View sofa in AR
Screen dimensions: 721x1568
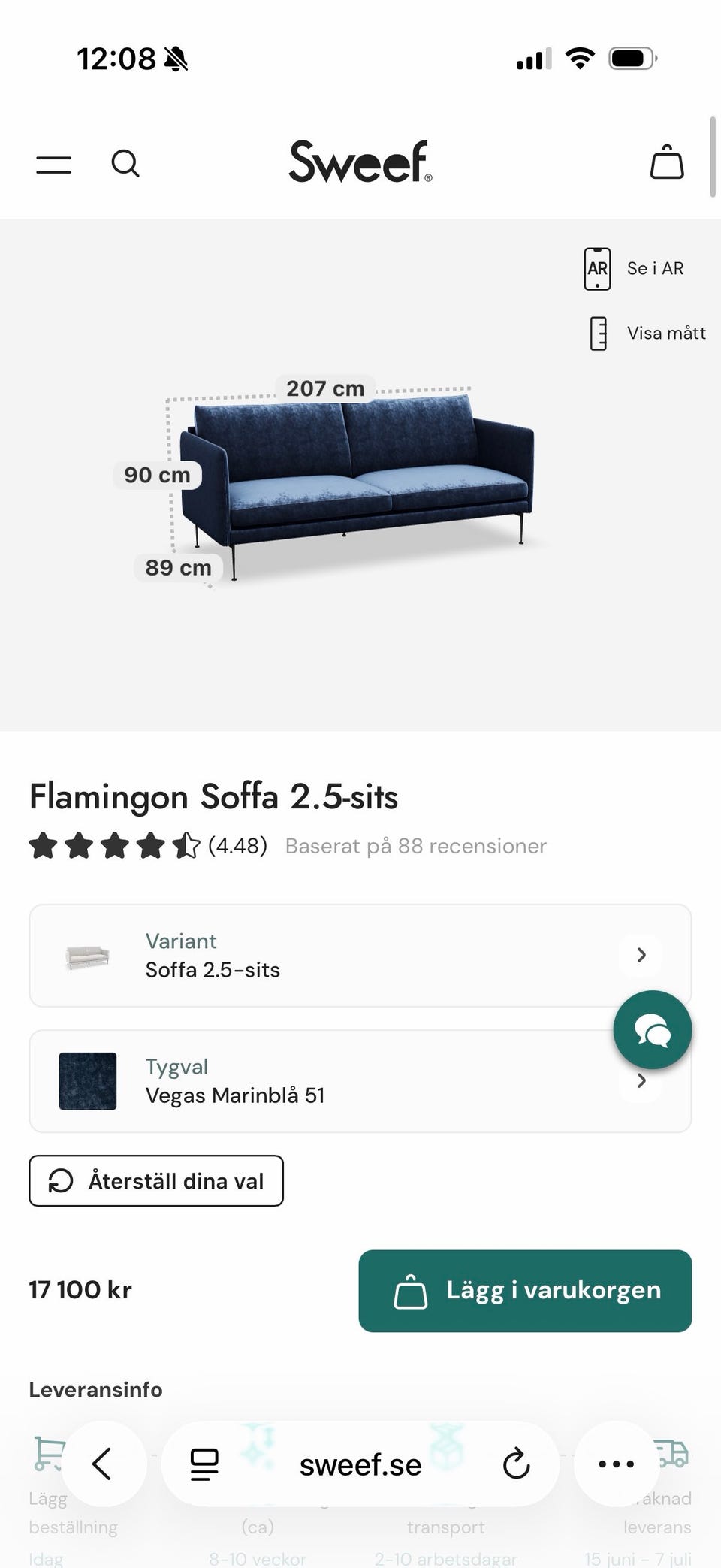(x=635, y=269)
